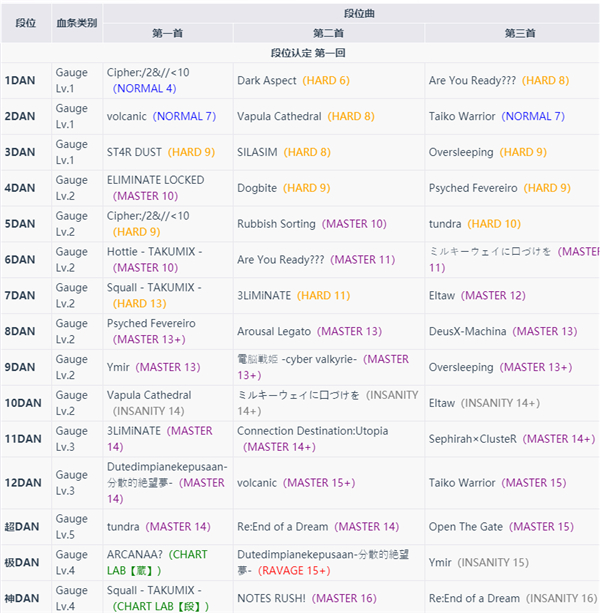Click the "SILASIM" song entry
The image size is (600, 613).
pos(257,152)
